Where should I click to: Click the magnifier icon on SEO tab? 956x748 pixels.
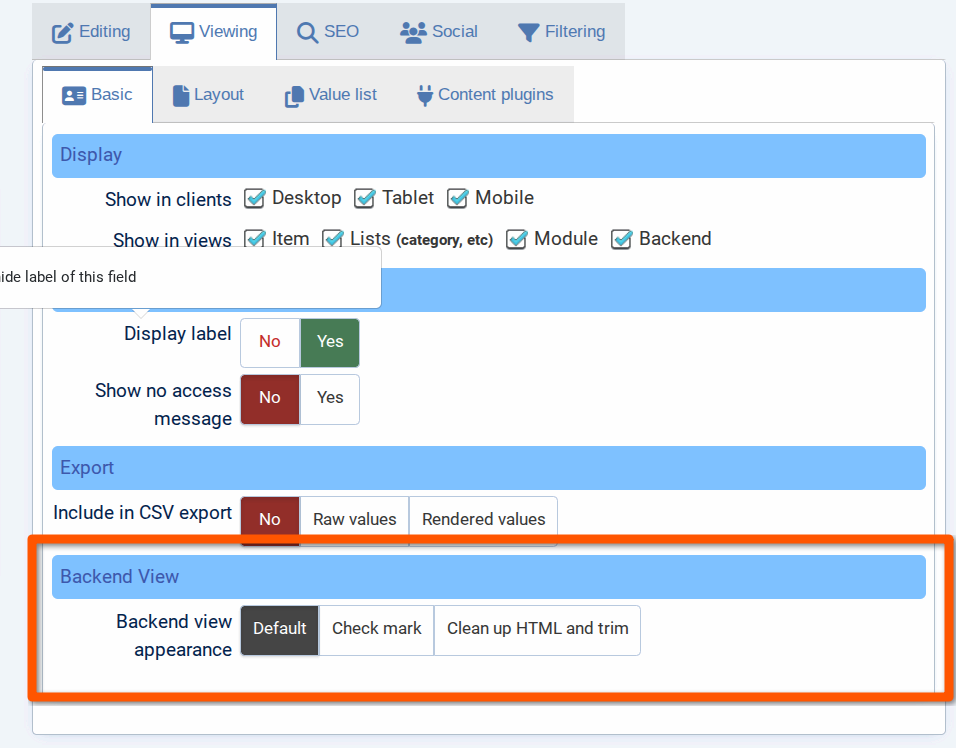[307, 33]
